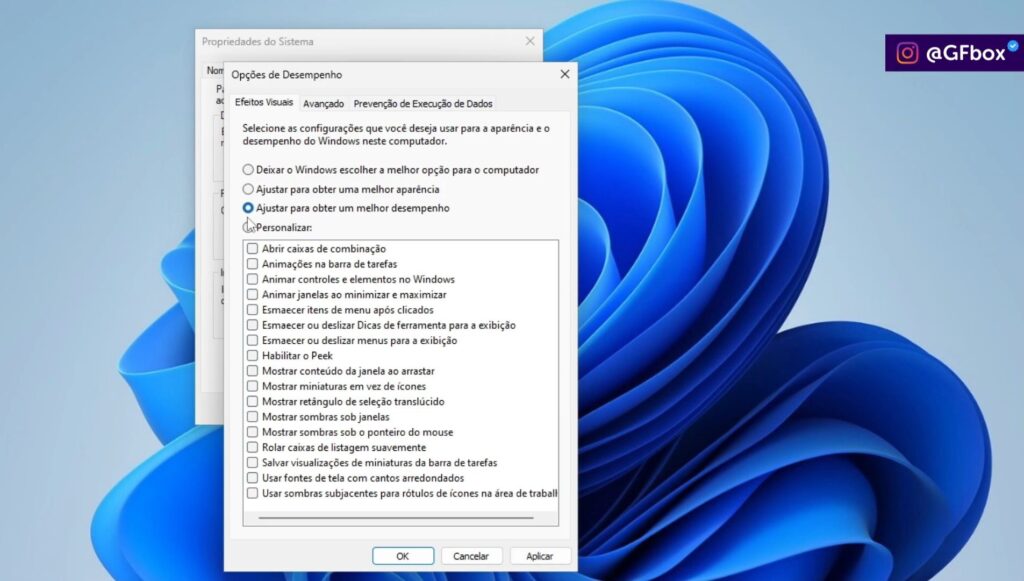Check 'Esmaecer itens de menu após clicados'
This screenshot has height=581, width=1024.
click(252, 309)
